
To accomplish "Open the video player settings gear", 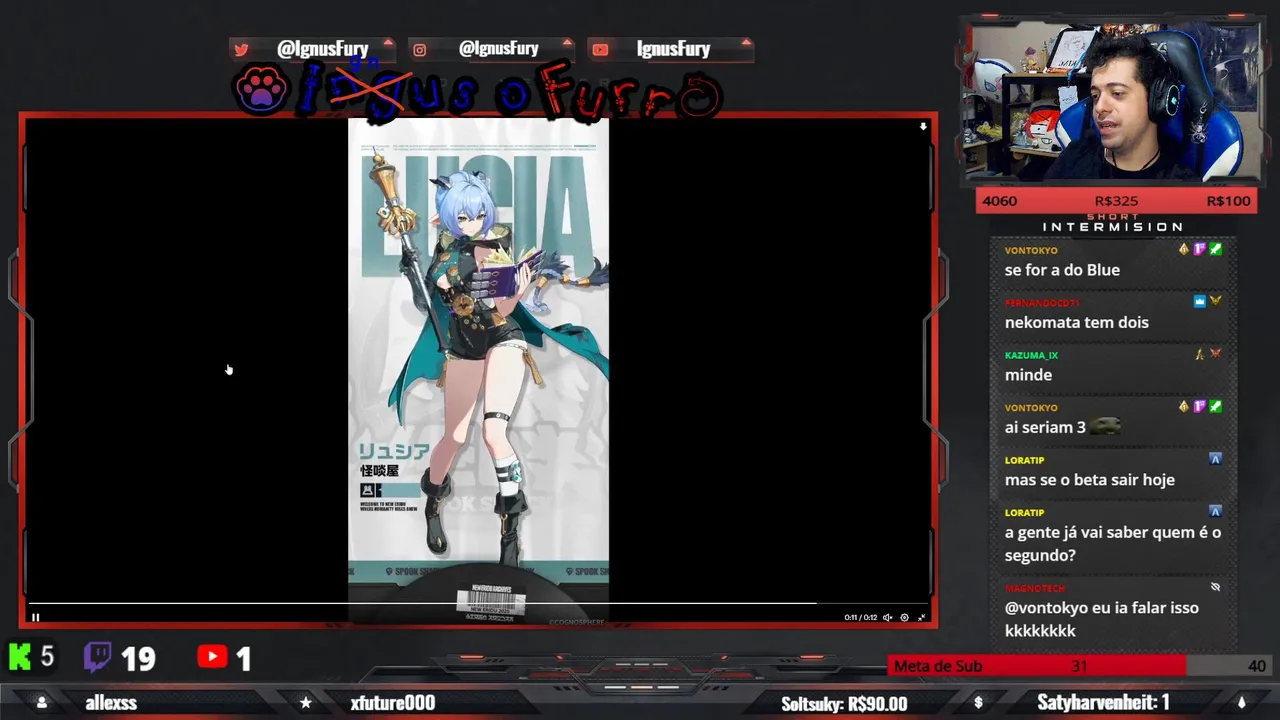I will click(904, 617).
